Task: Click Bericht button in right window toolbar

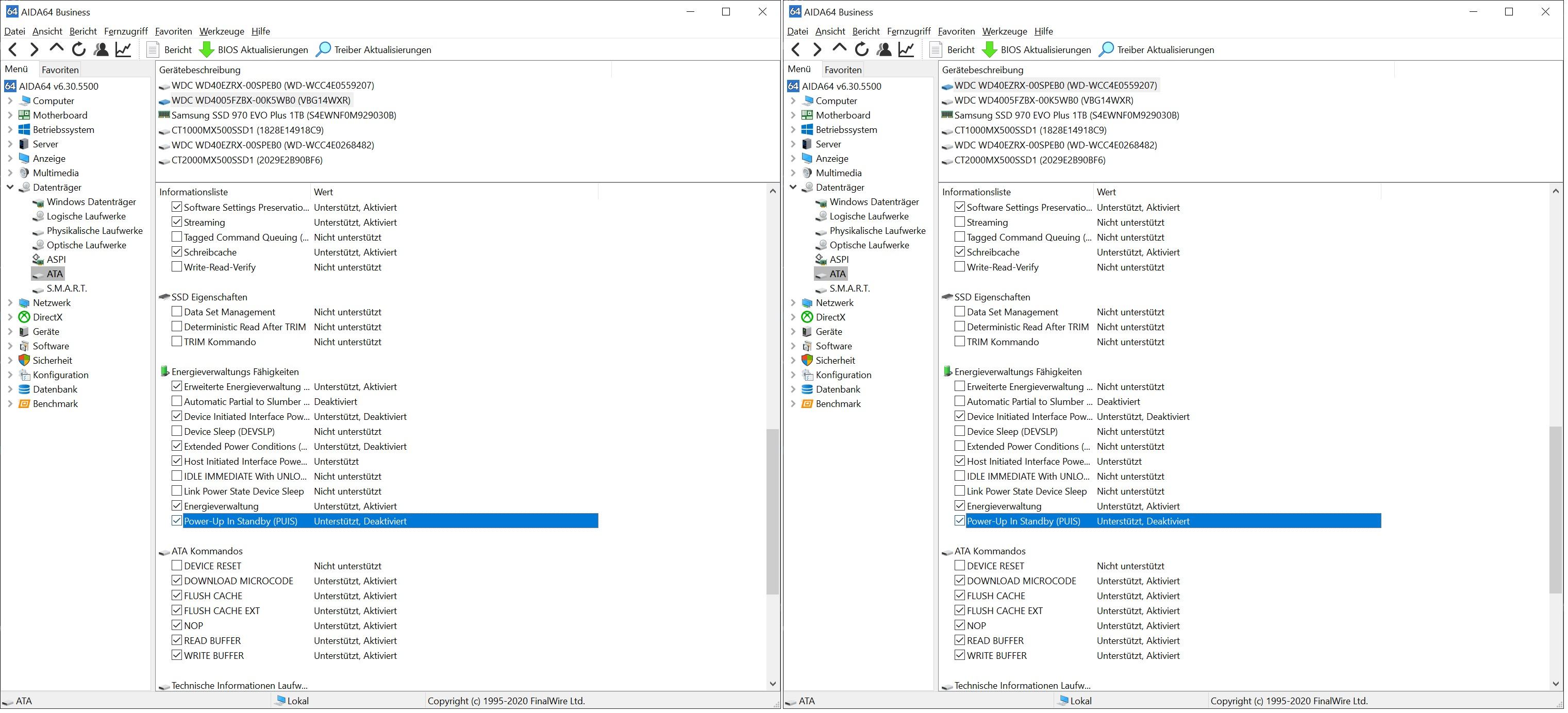Action: pos(953,50)
